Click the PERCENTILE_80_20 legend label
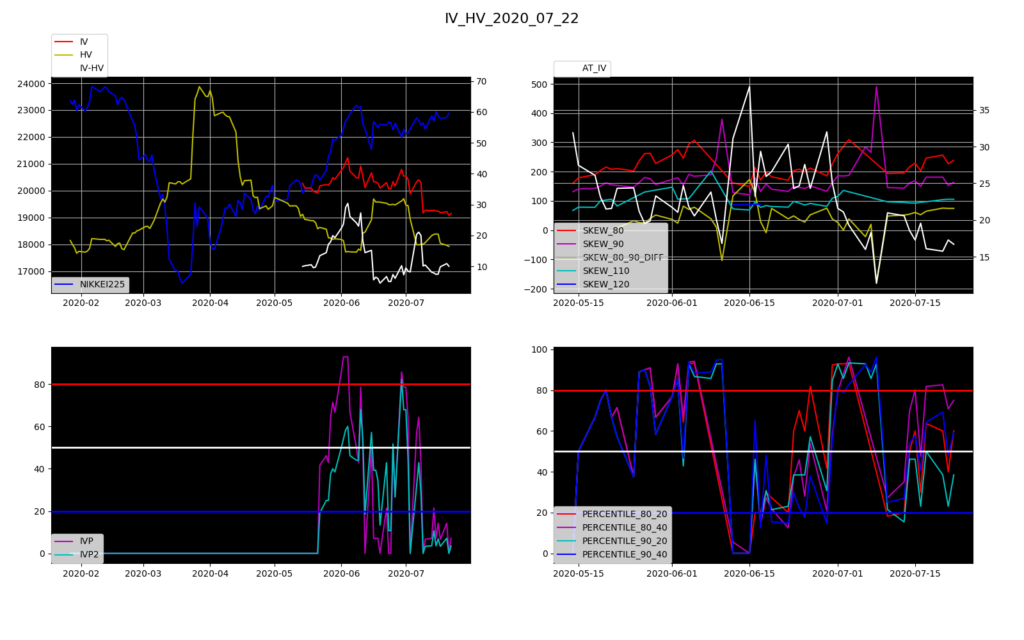Viewport: 1024px width, 640px height. (x=626, y=513)
